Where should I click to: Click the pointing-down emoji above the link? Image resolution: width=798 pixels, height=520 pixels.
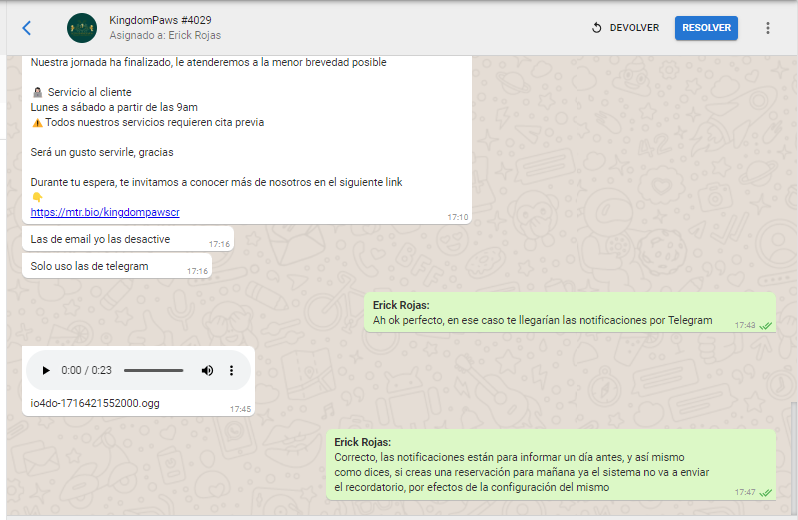tap(37, 197)
